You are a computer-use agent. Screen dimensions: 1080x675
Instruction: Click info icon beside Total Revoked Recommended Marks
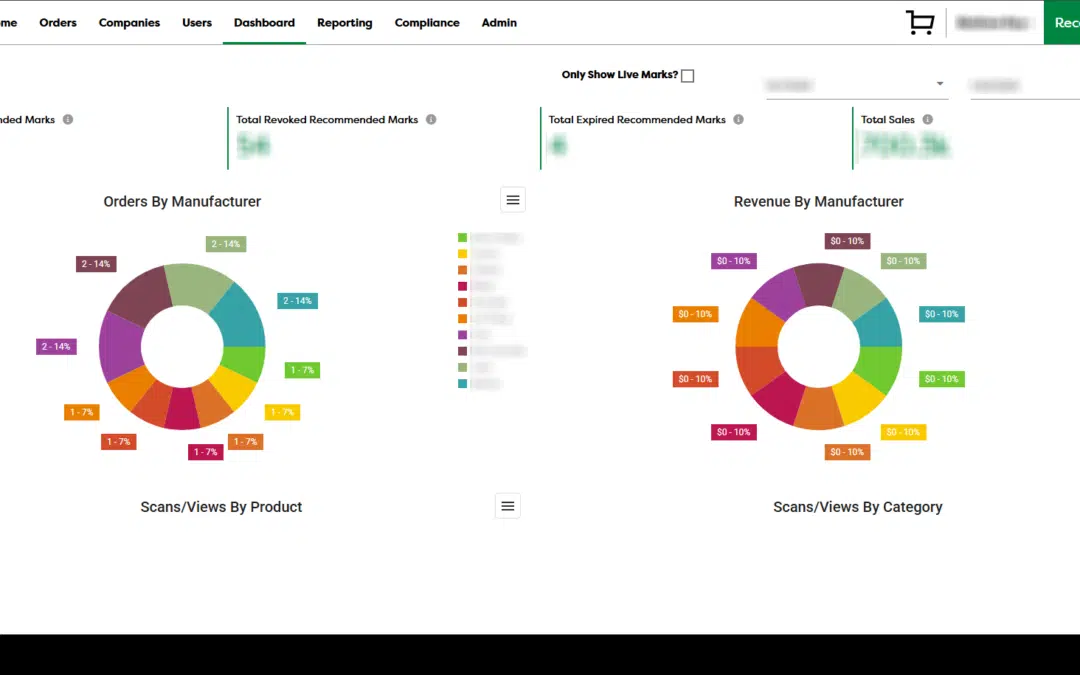(431, 120)
